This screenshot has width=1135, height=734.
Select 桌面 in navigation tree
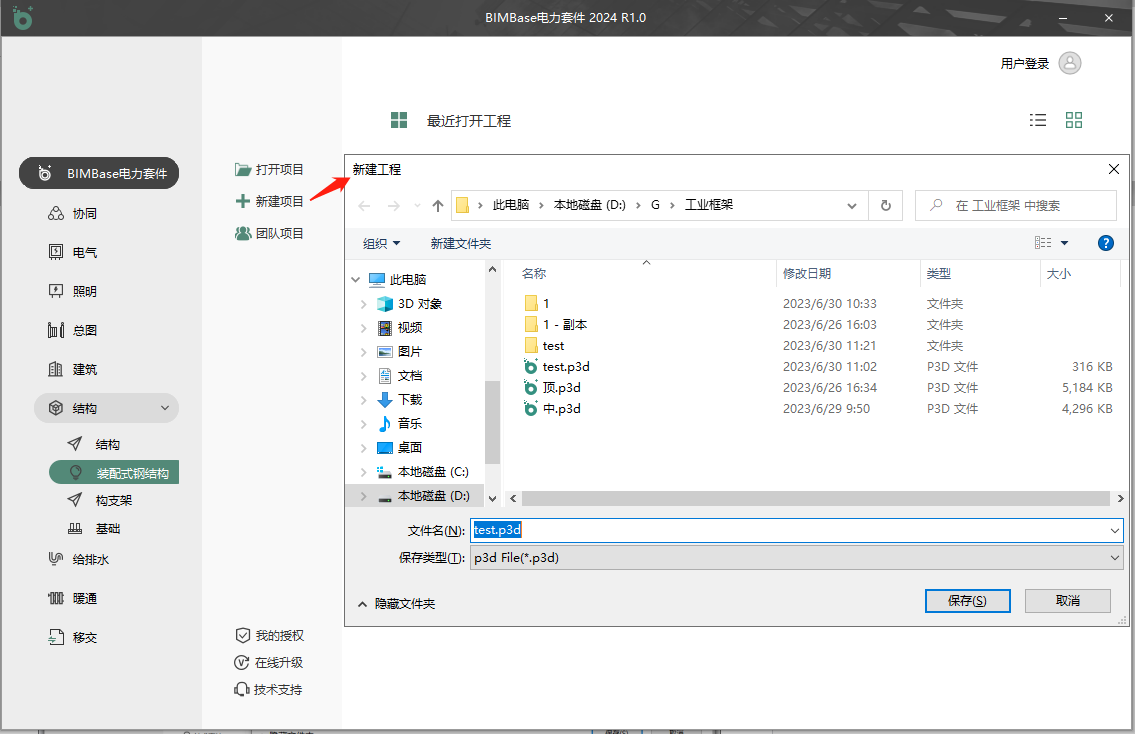point(410,447)
